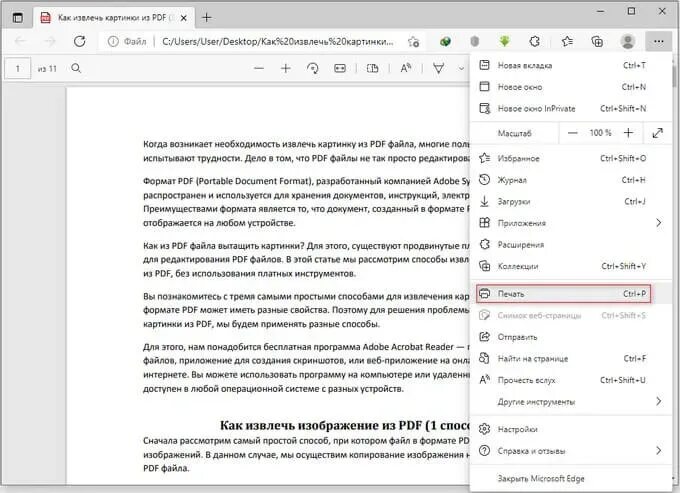Open the vertical tabs panel icon

[x=18, y=18]
